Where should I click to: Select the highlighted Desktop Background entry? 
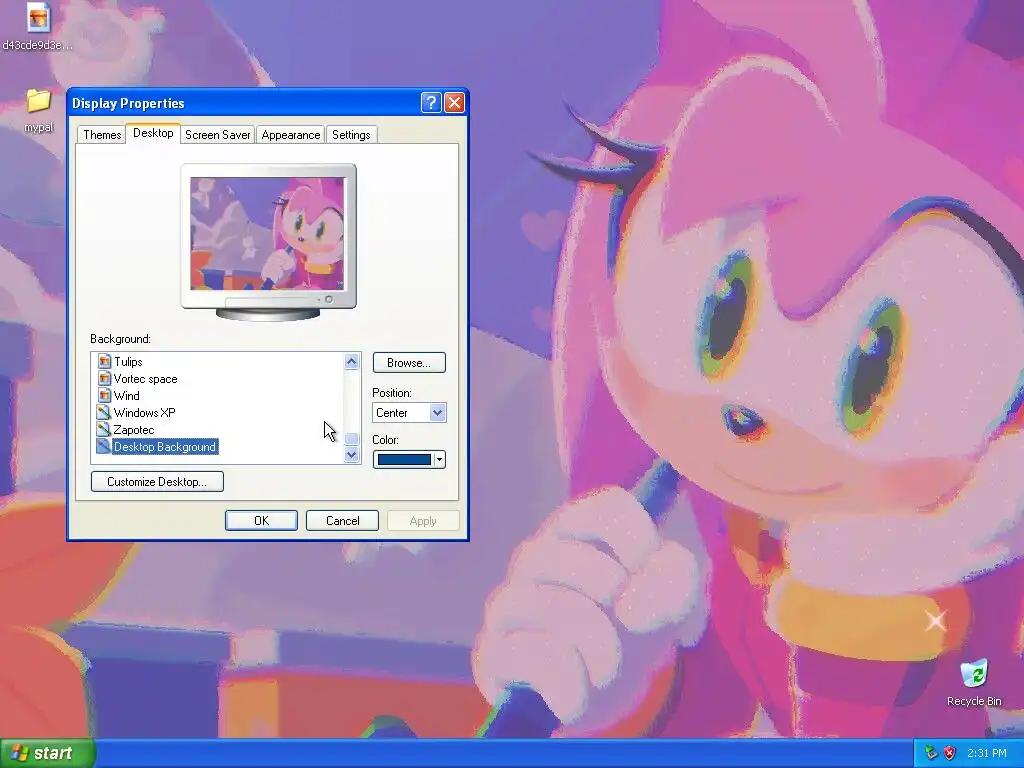[165, 446]
